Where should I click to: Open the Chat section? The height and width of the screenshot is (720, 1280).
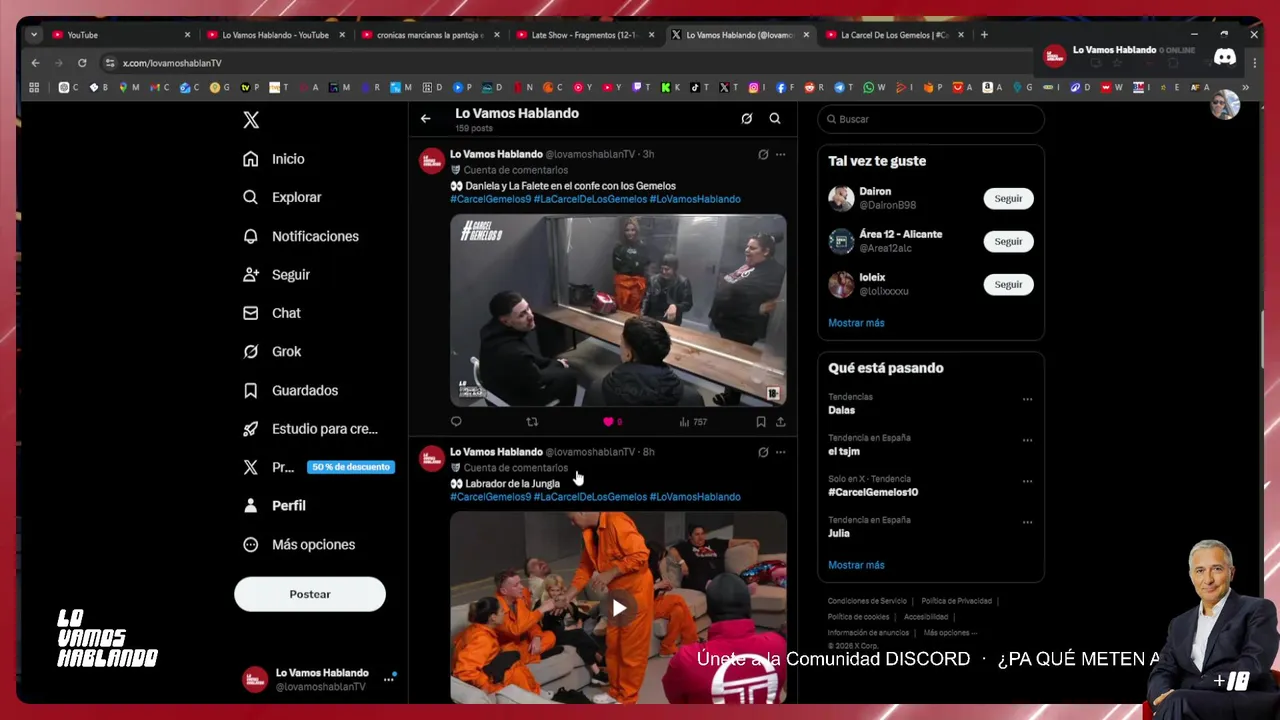pos(272,313)
